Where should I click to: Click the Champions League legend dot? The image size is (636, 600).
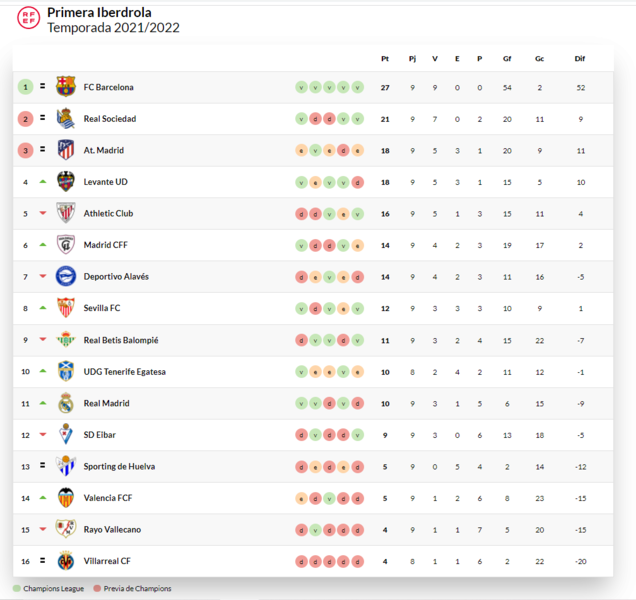point(17,588)
